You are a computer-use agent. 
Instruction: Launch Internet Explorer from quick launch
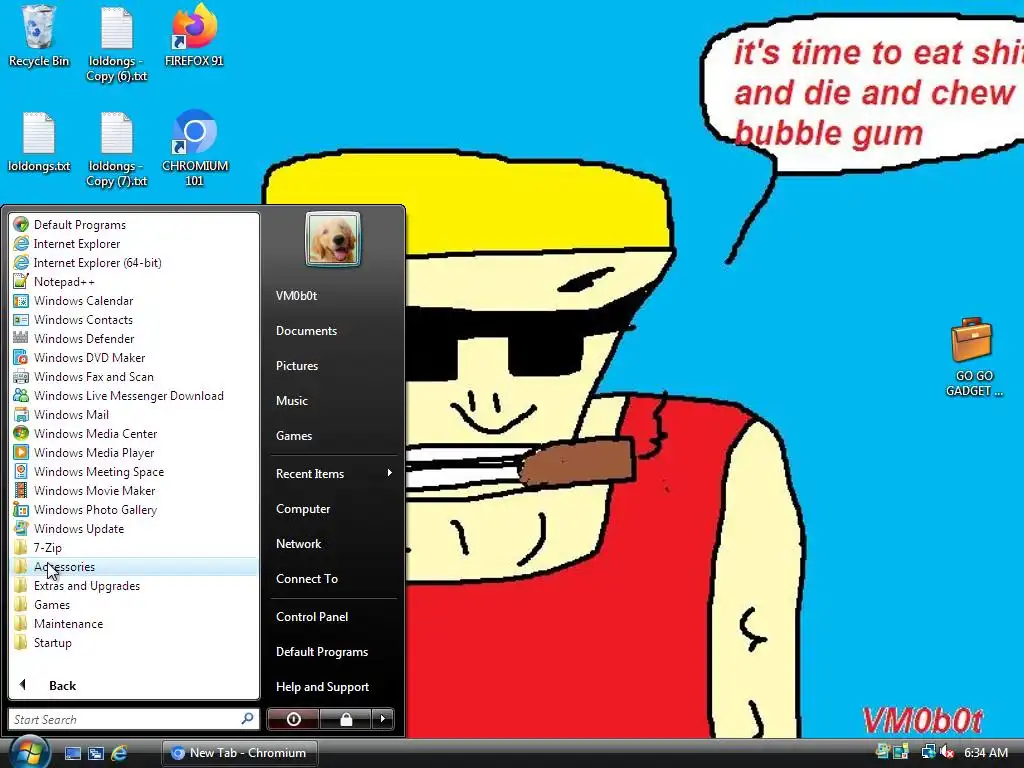[x=120, y=753]
